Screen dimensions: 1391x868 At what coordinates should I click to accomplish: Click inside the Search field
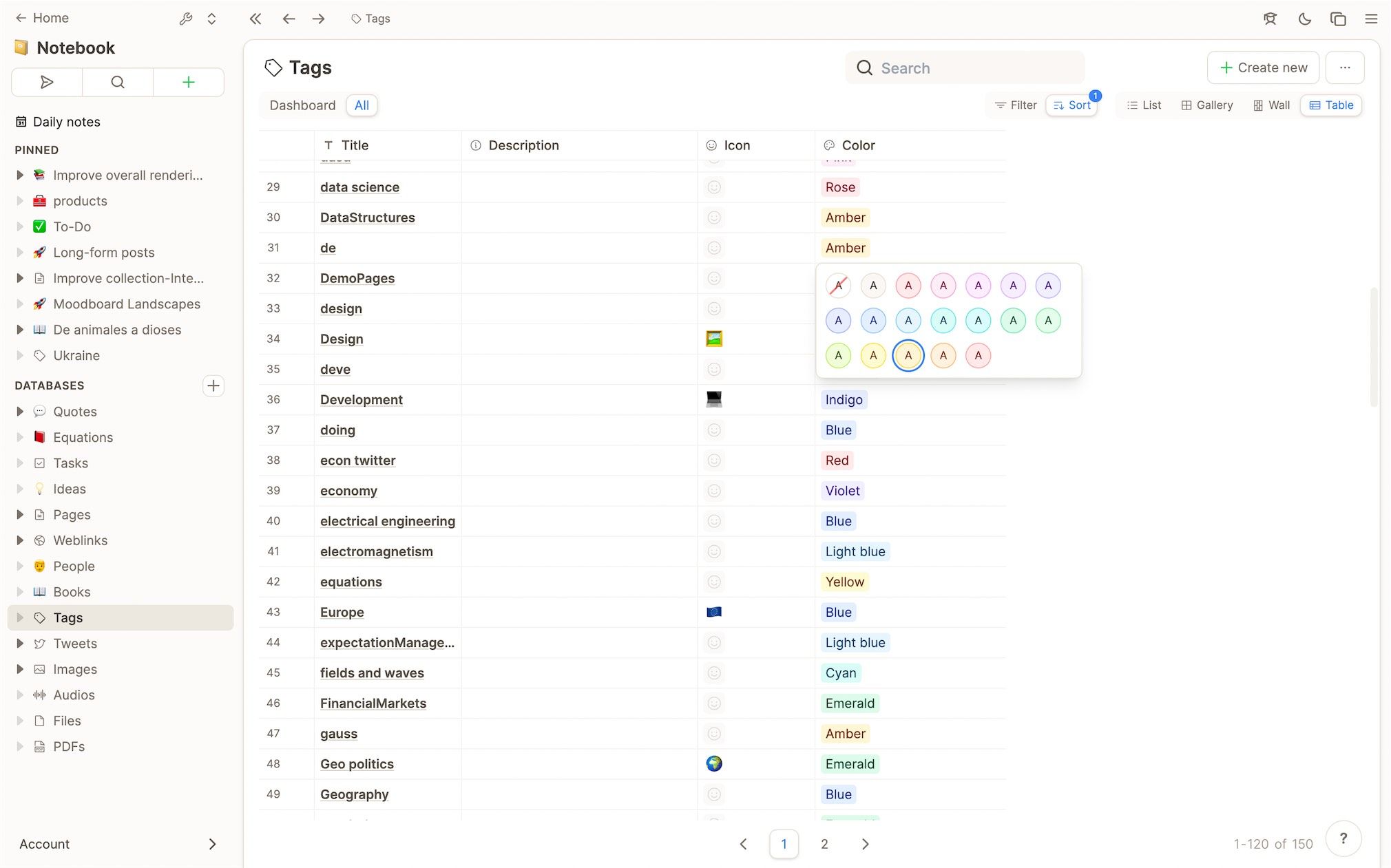click(964, 67)
